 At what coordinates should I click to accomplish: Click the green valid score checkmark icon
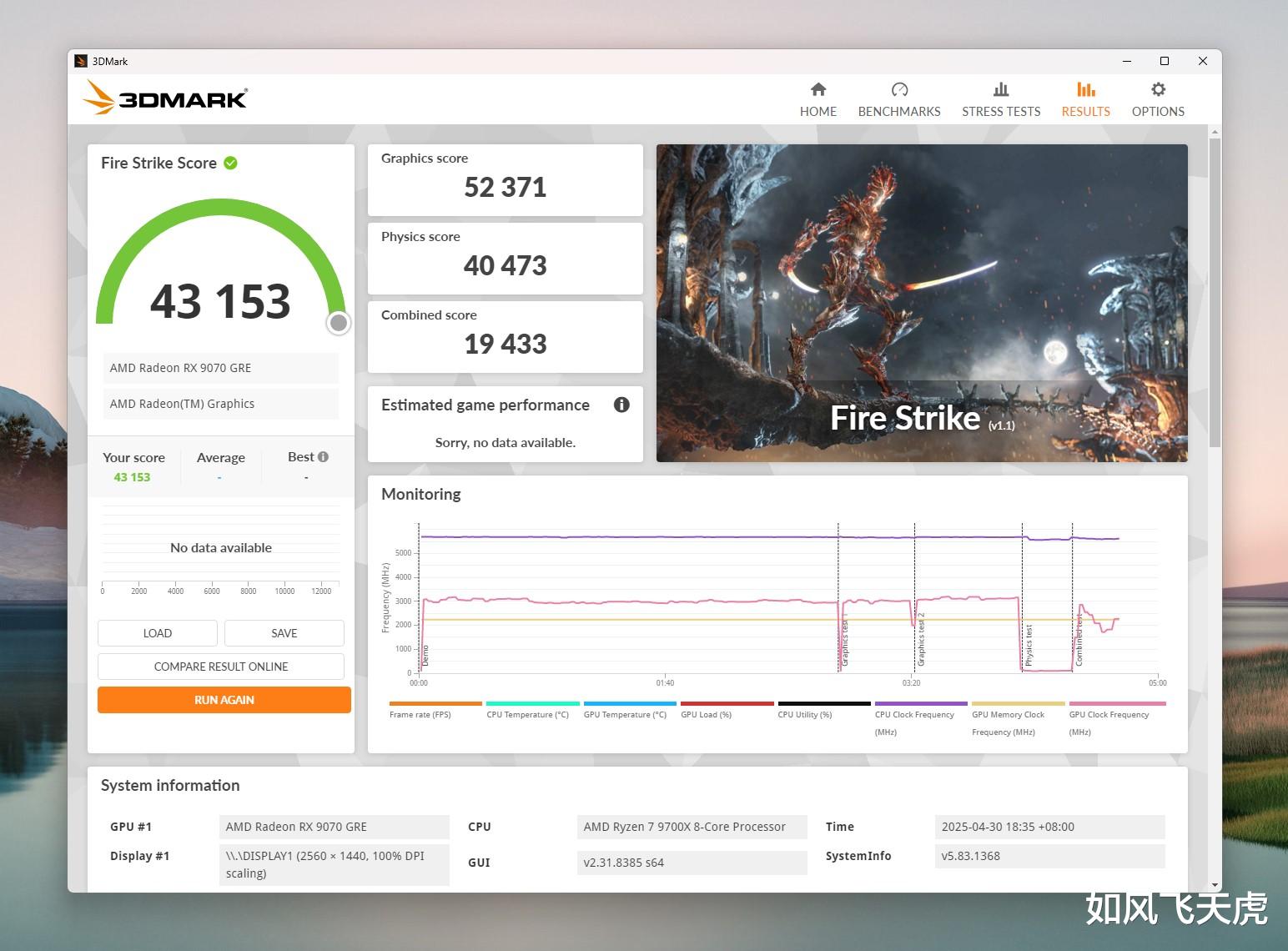(x=230, y=163)
